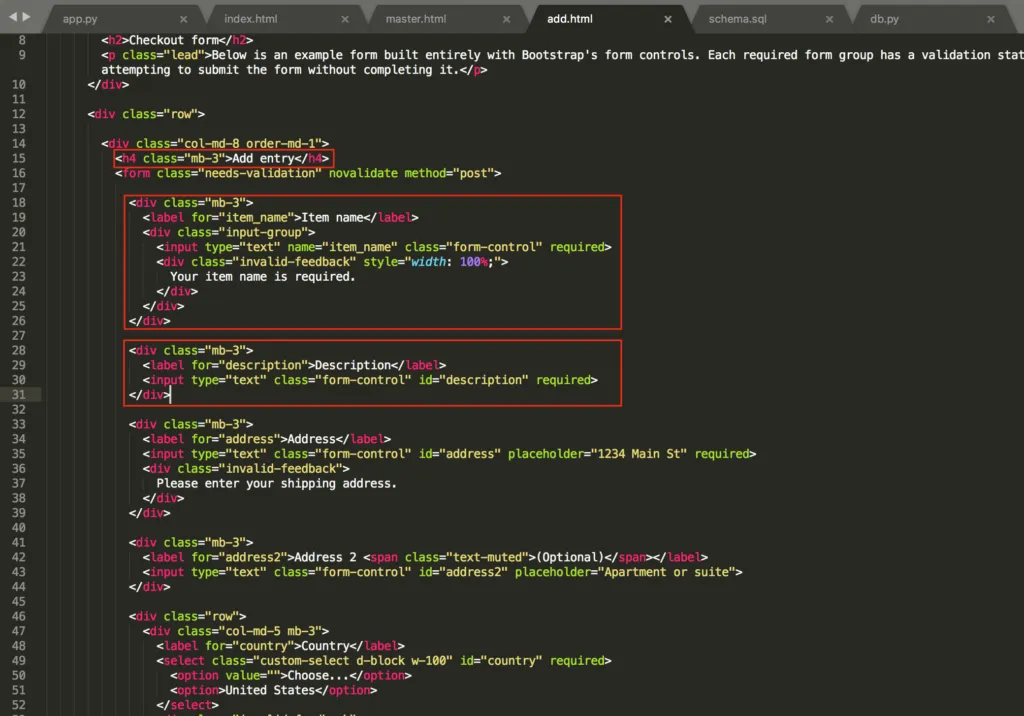The width and height of the screenshot is (1024, 716).
Task: Click 'Choose...' option text
Action: [x=318, y=675]
